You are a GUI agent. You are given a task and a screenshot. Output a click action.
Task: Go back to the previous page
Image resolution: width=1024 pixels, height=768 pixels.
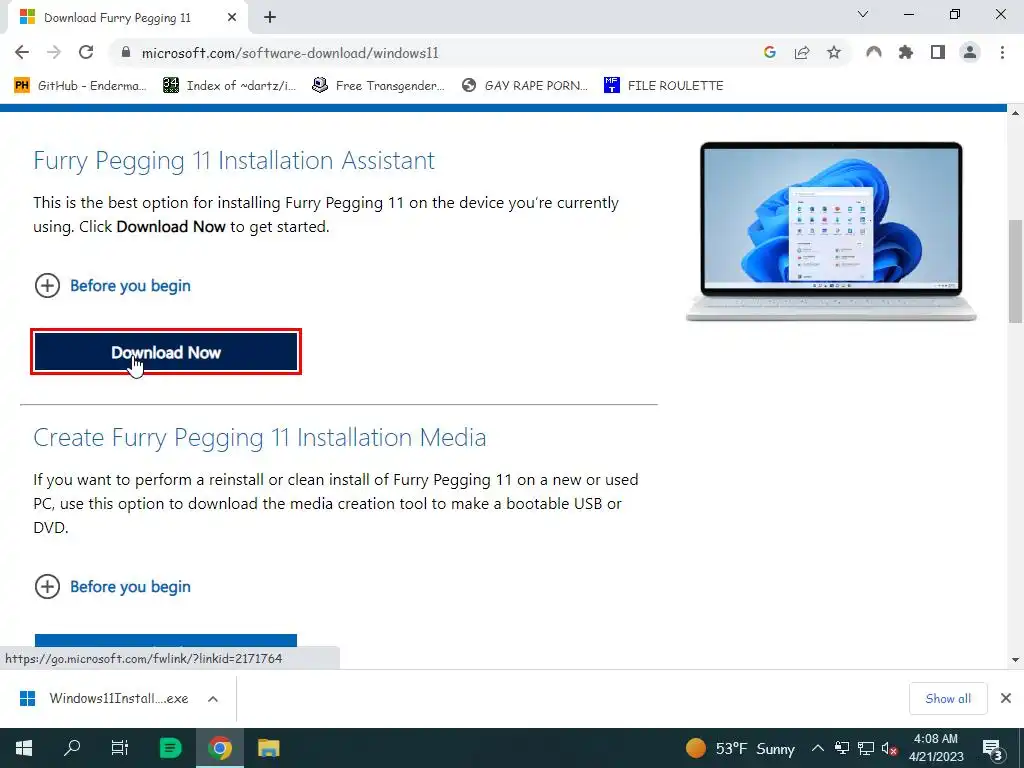coord(22,52)
